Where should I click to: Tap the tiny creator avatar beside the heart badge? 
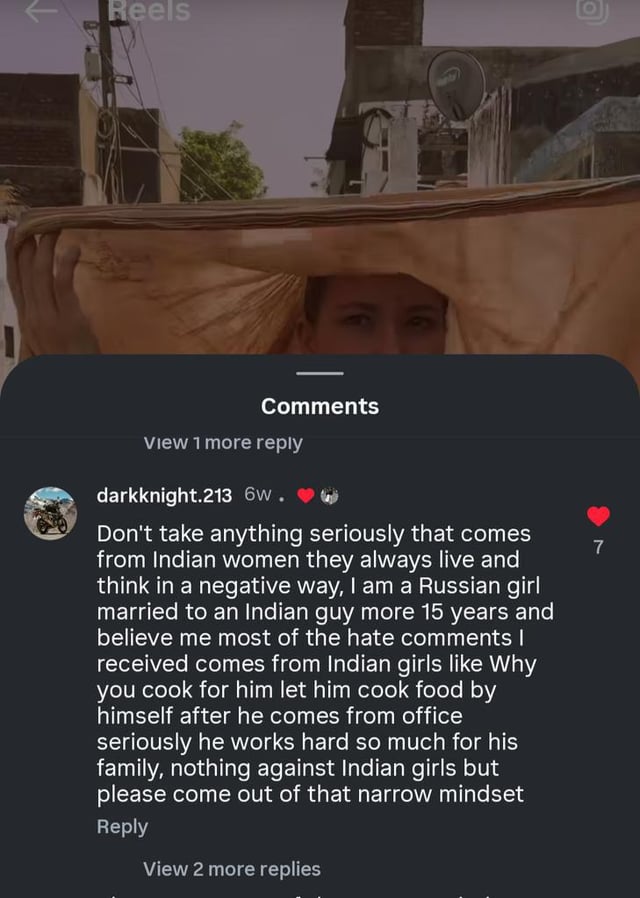coord(329,495)
